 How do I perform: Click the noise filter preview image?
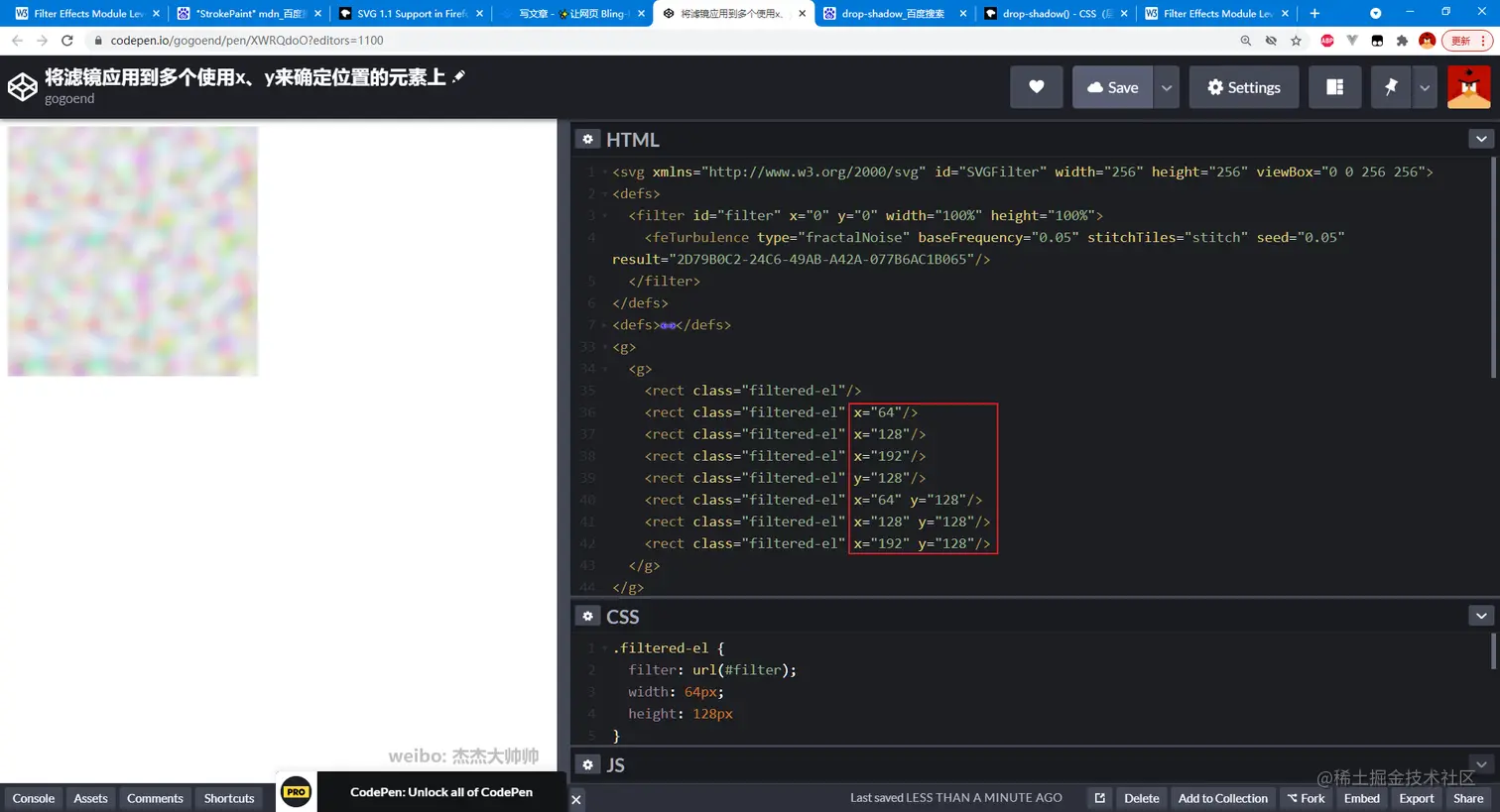[x=133, y=251]
